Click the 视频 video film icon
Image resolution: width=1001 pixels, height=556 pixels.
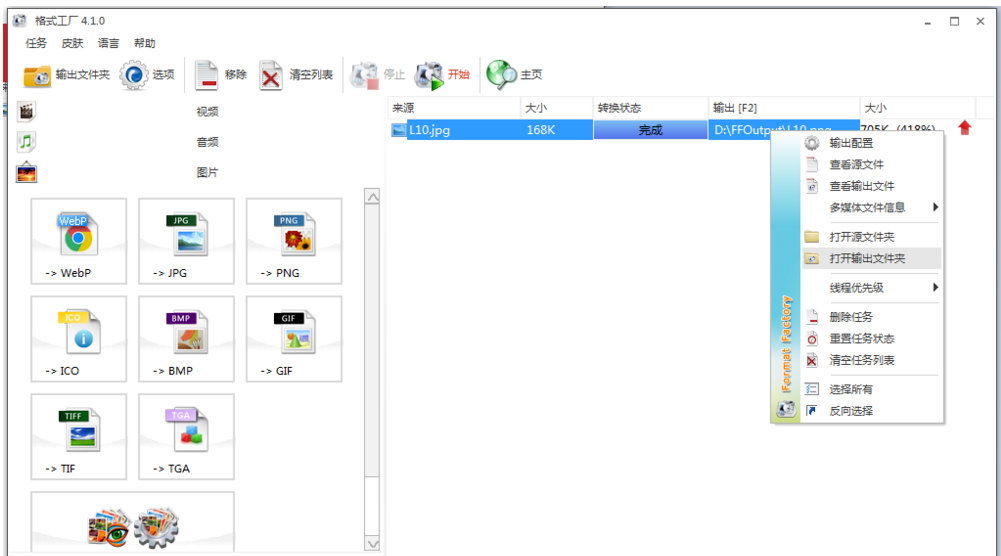click(26, 112)
